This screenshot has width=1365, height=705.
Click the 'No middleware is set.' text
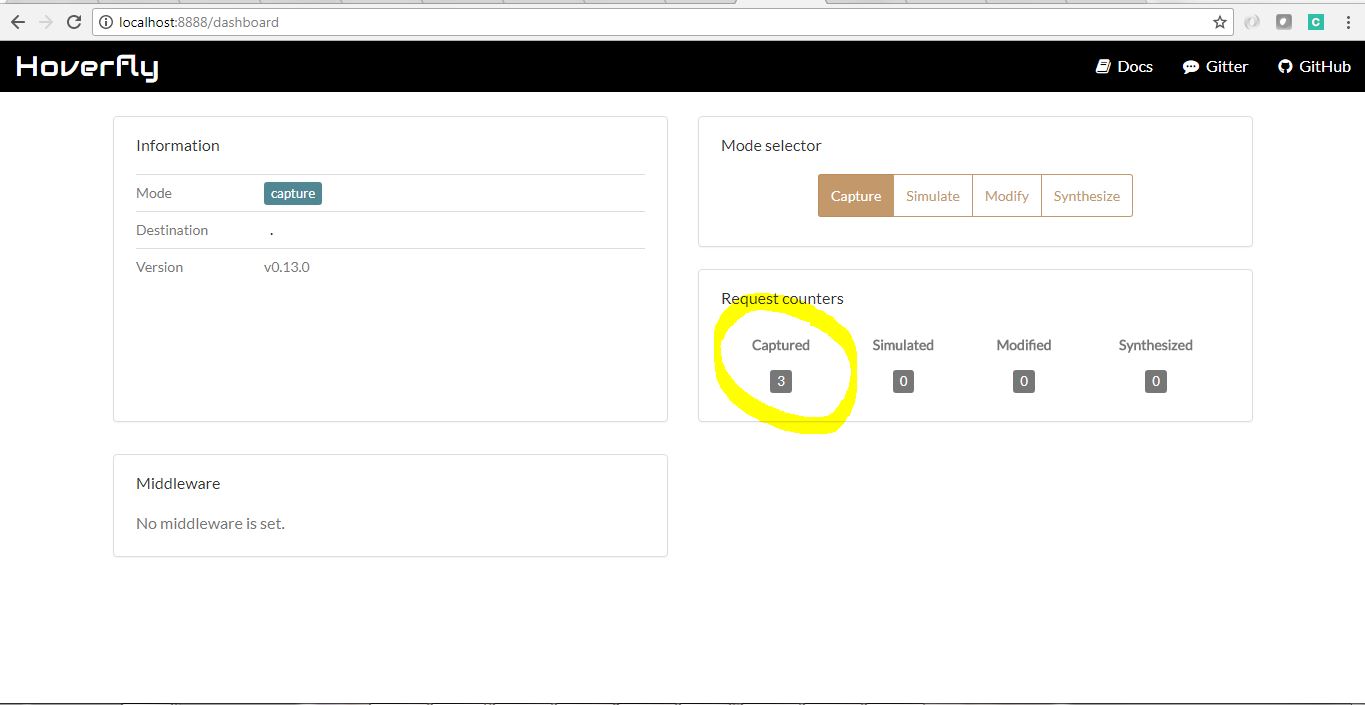210,523
